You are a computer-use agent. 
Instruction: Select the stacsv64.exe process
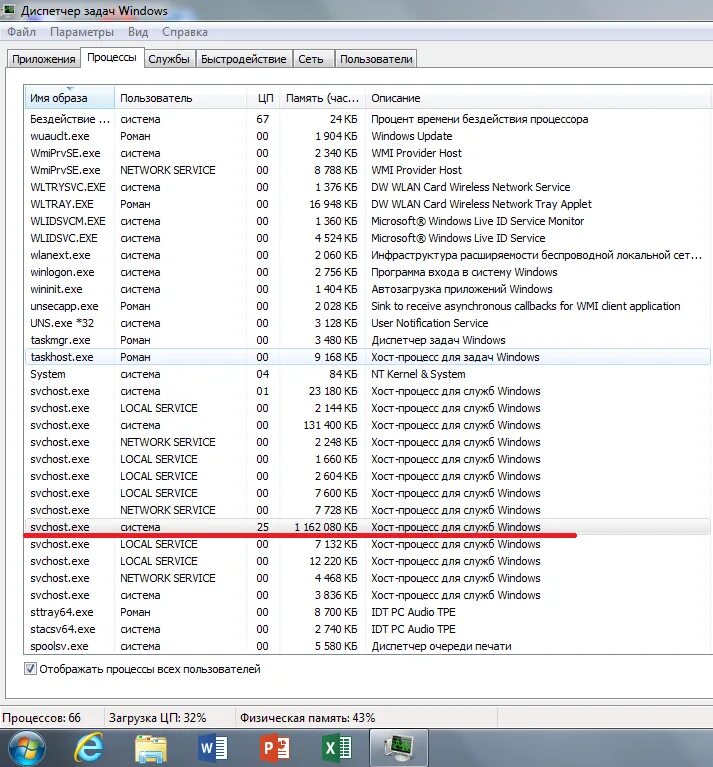367,629
